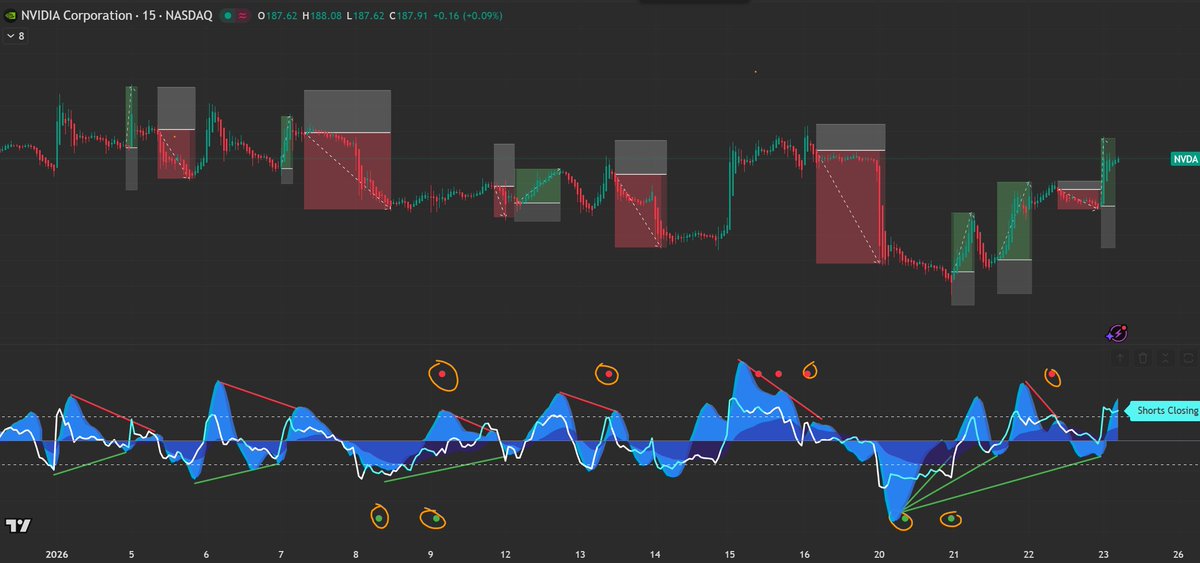Click the date 14 on the time axis

pos(655,553)
